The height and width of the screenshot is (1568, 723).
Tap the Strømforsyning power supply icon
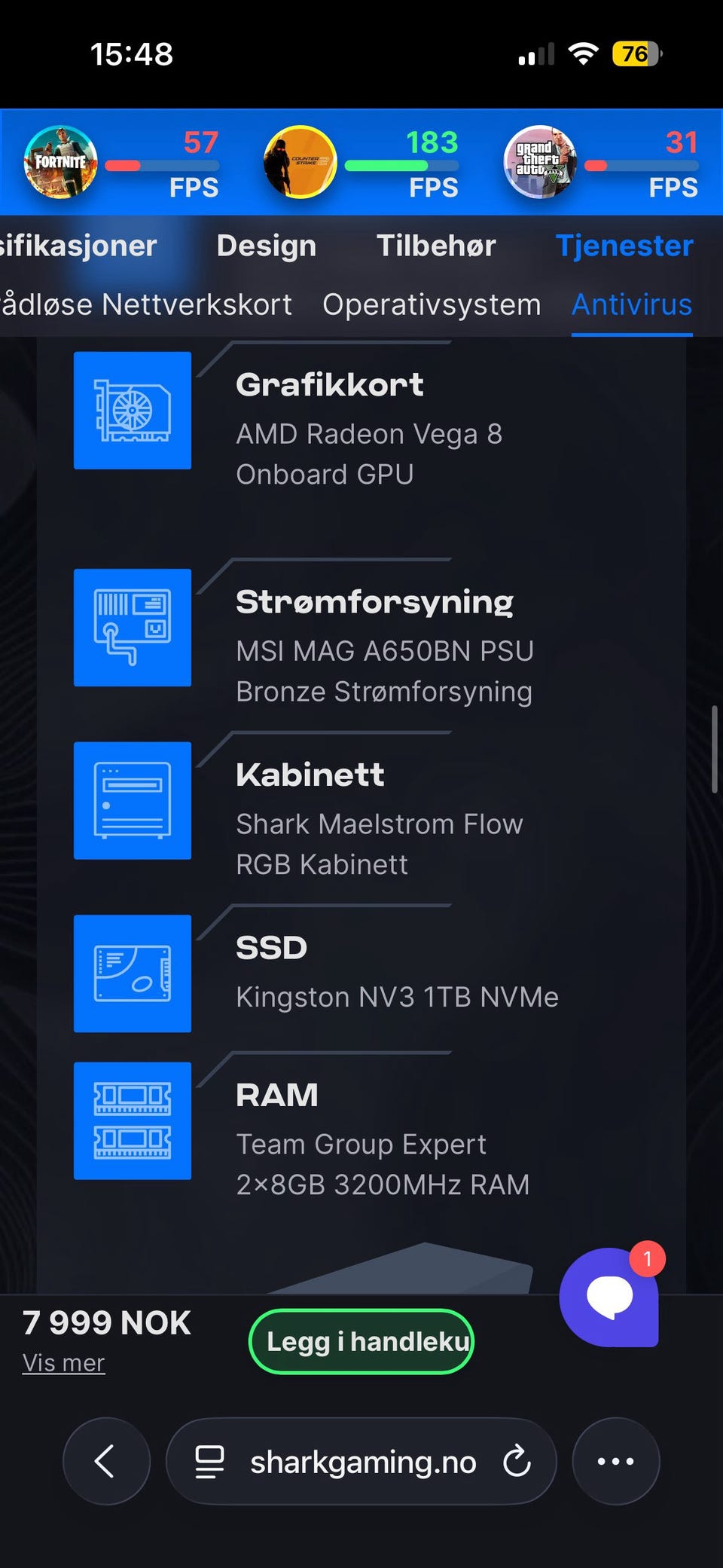133,628
